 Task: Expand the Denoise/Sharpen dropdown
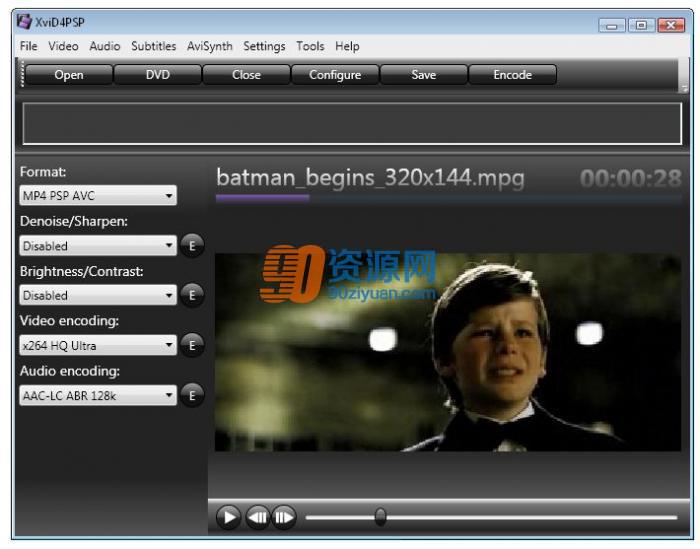tap(98, 245)
